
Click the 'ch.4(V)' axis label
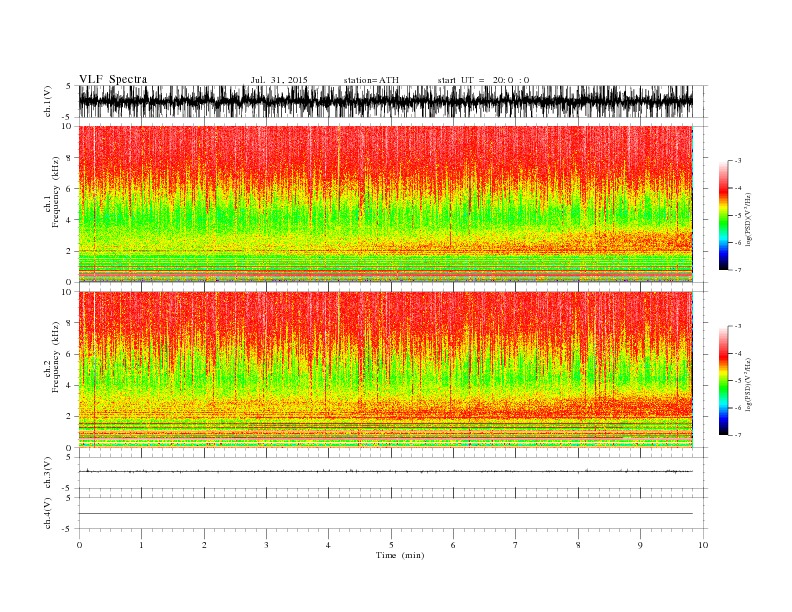click(48, 513)
